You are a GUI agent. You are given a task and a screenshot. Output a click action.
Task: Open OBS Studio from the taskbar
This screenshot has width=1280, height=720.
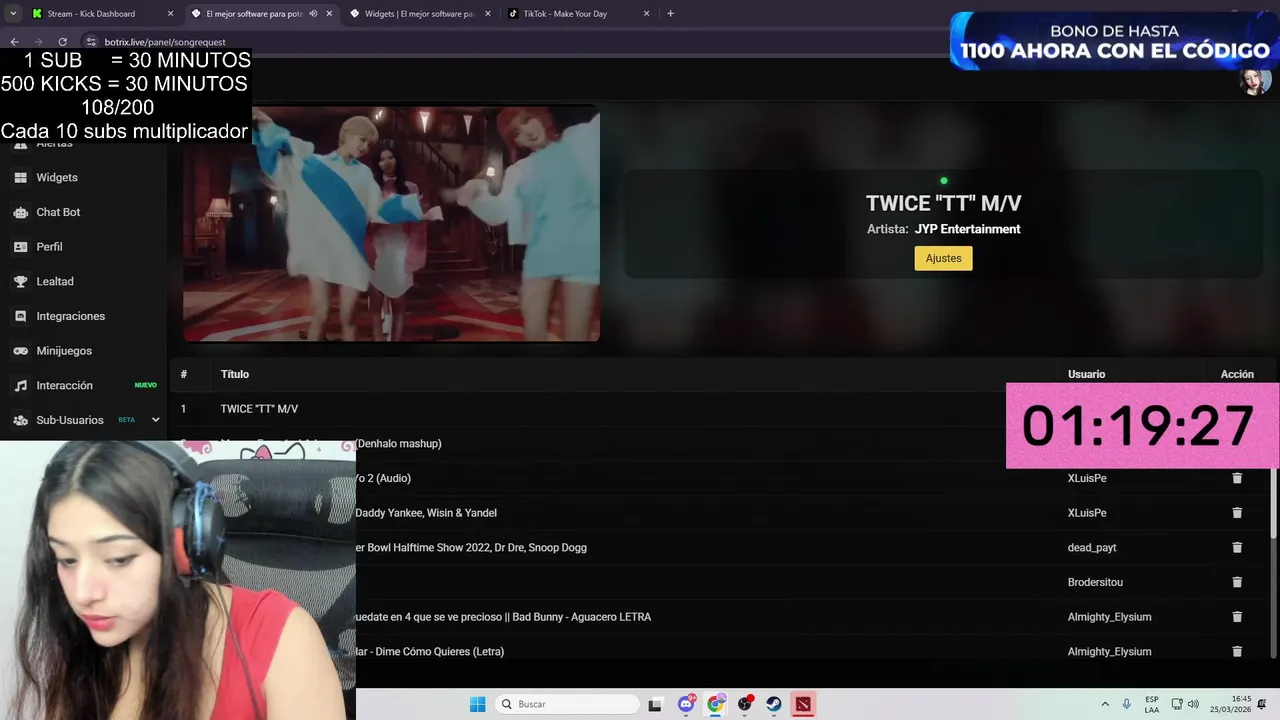point(745,704)
